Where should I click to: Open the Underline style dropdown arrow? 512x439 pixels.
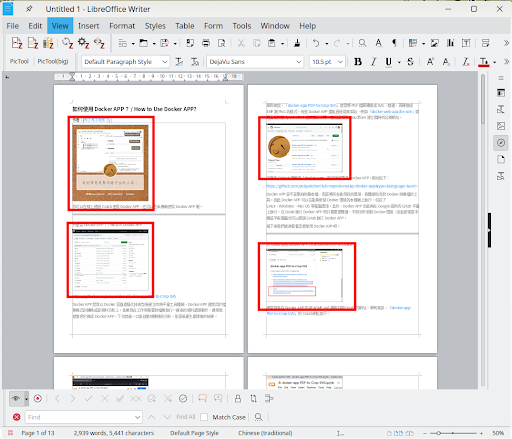(x=399, y=62)
